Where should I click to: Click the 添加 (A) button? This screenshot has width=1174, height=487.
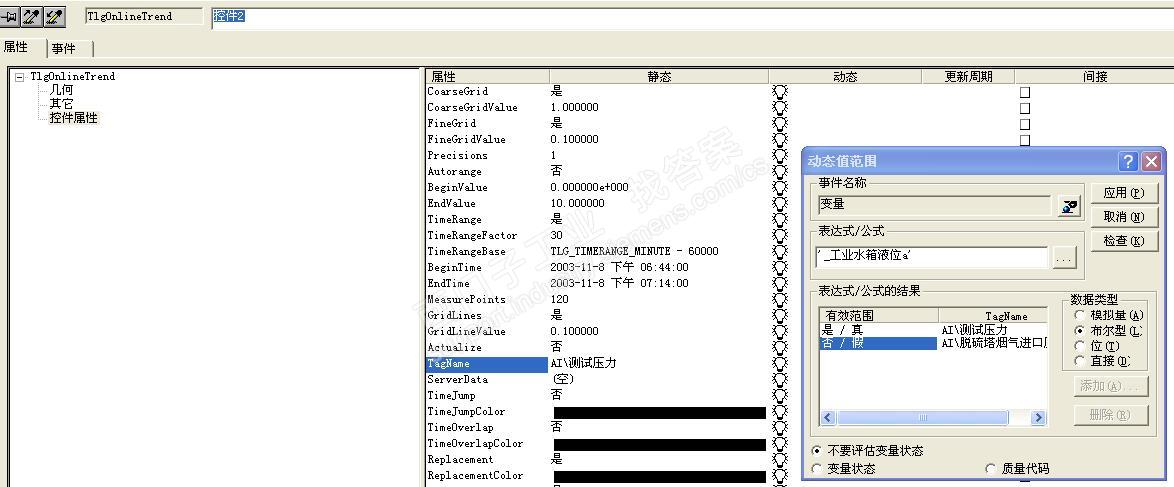tap(1112, 386)
